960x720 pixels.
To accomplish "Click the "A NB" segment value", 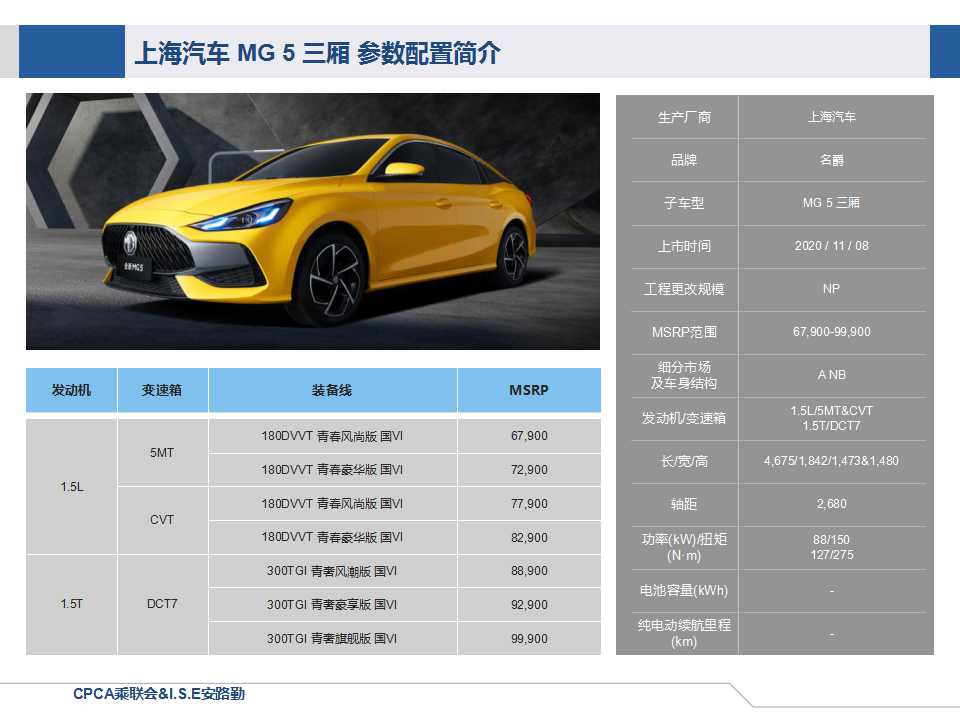I will [x=831, y=375].
